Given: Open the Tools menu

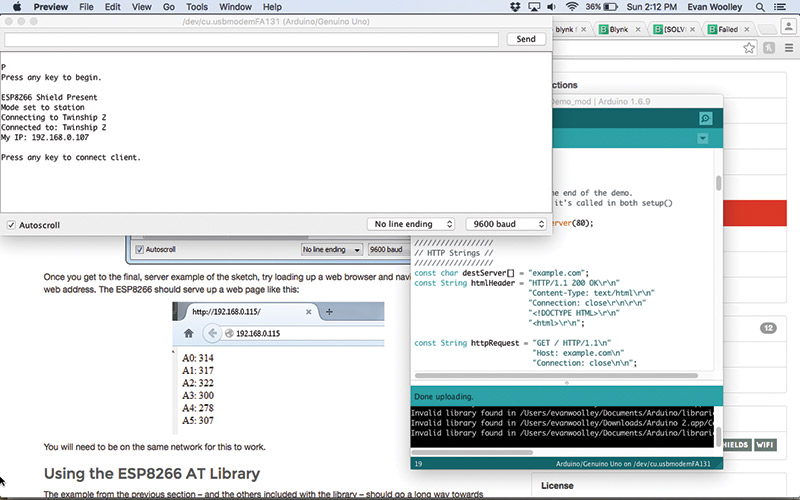Looking at the screenshot, I should point(196,7).
